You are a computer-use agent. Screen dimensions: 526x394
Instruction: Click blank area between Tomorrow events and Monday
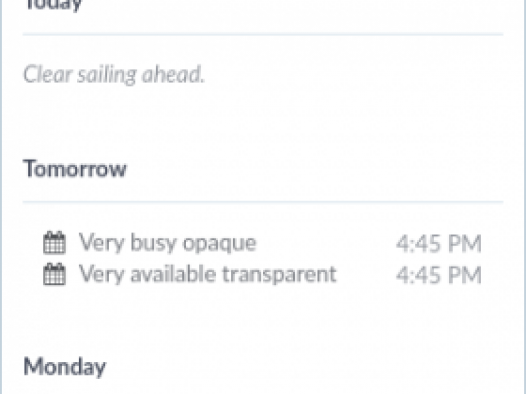(263, 319)
